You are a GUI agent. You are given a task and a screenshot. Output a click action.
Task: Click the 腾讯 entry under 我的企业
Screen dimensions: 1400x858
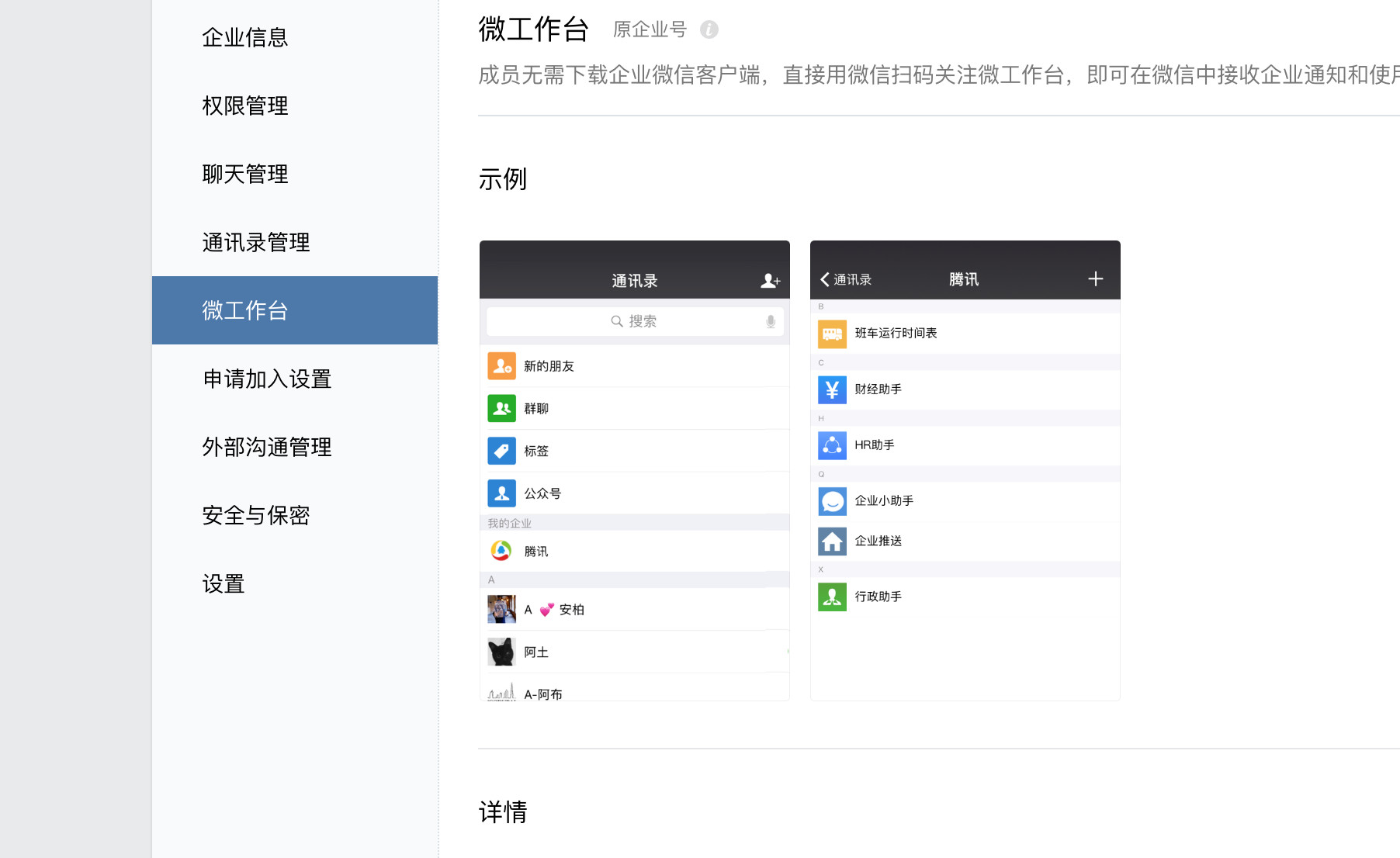tap(635, 551)
